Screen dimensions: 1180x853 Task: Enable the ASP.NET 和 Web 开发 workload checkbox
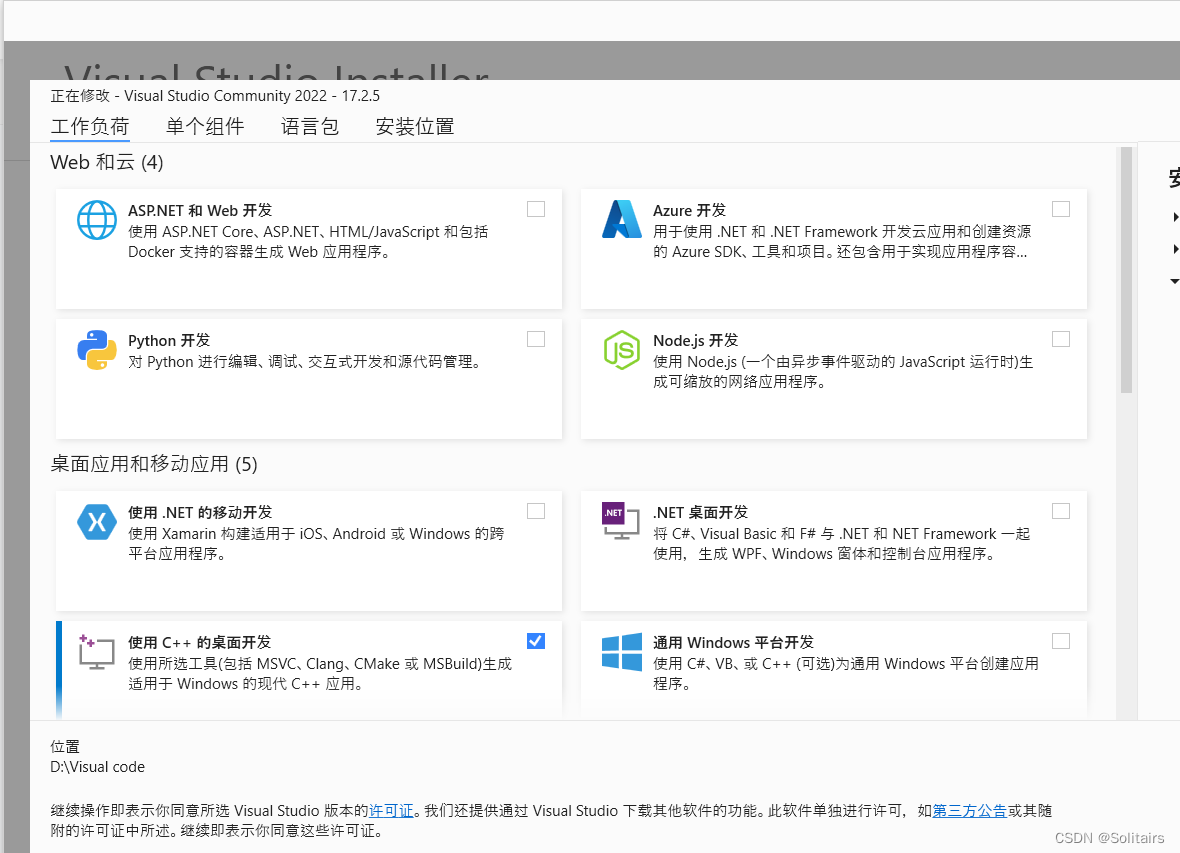tap(536, 209)
